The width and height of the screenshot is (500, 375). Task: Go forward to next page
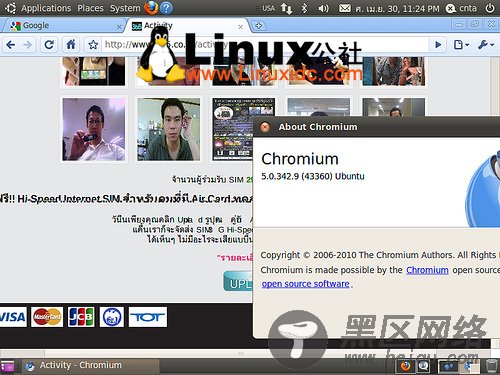tap(28, 45)
